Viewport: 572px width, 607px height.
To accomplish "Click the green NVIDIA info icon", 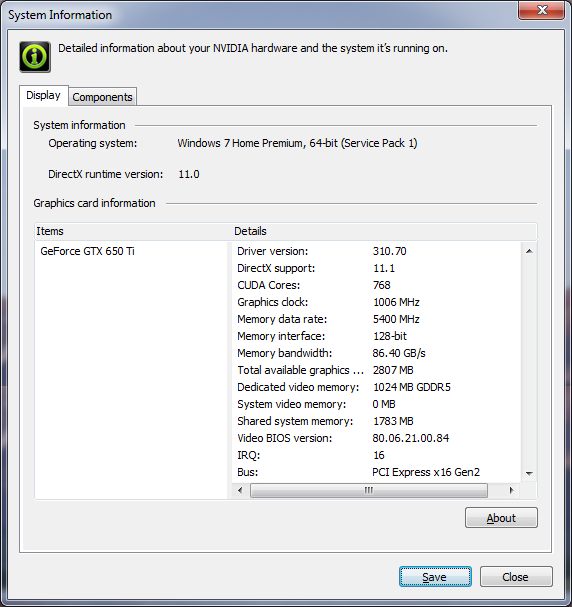I will coord(35,57).
